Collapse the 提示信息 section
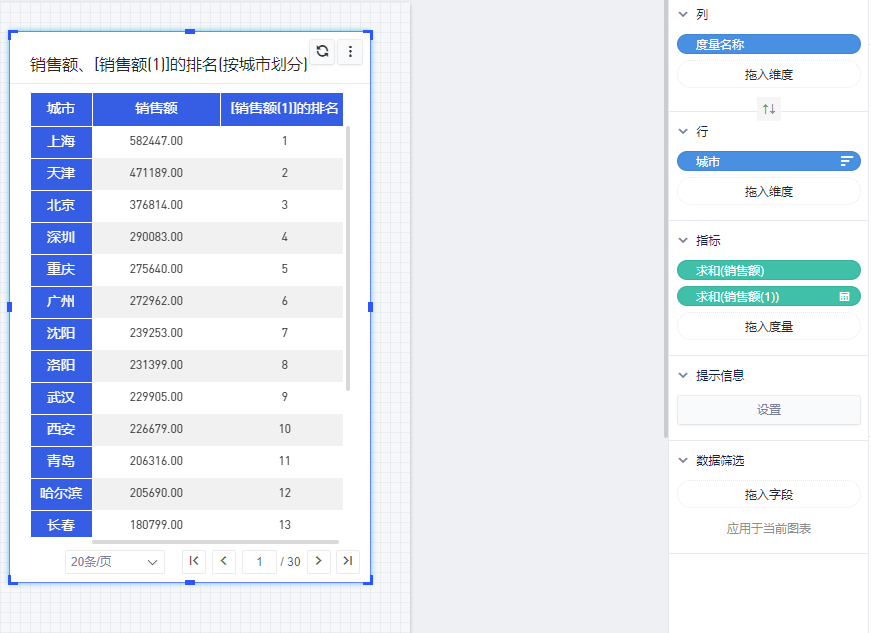 683,376
